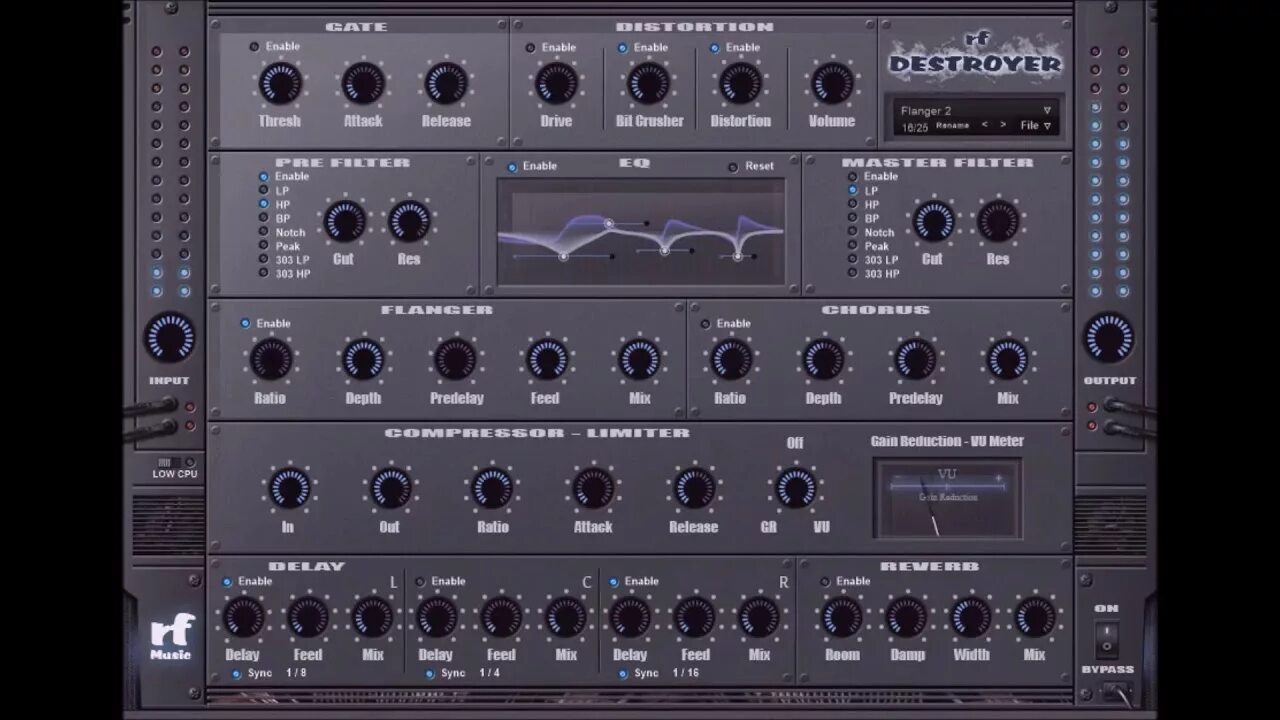The height and width of the screenshot is (720, 1280).
Task: Open the File menu in preset display
Action: click(x=1035, y=126)
